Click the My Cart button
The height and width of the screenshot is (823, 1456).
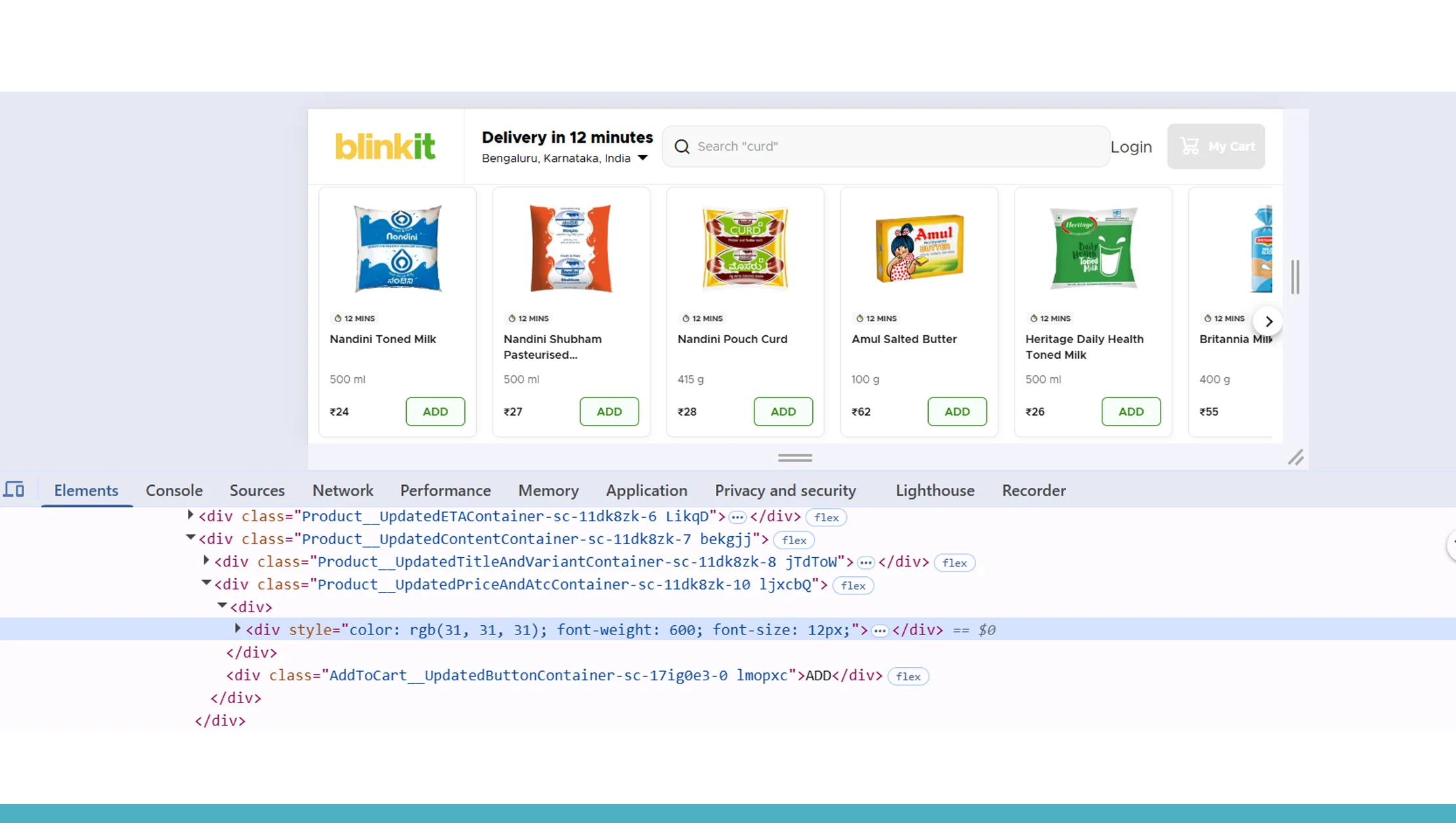(x=1216, y=146)
